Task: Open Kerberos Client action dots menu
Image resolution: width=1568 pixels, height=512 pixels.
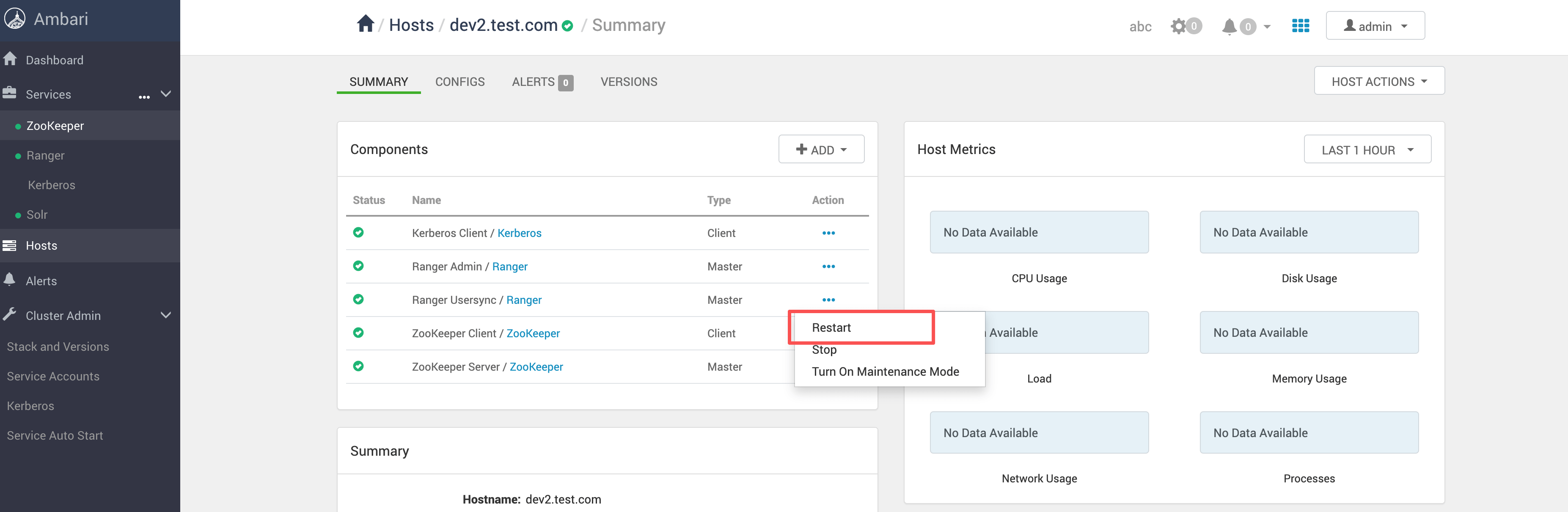Action: (828, 233)
